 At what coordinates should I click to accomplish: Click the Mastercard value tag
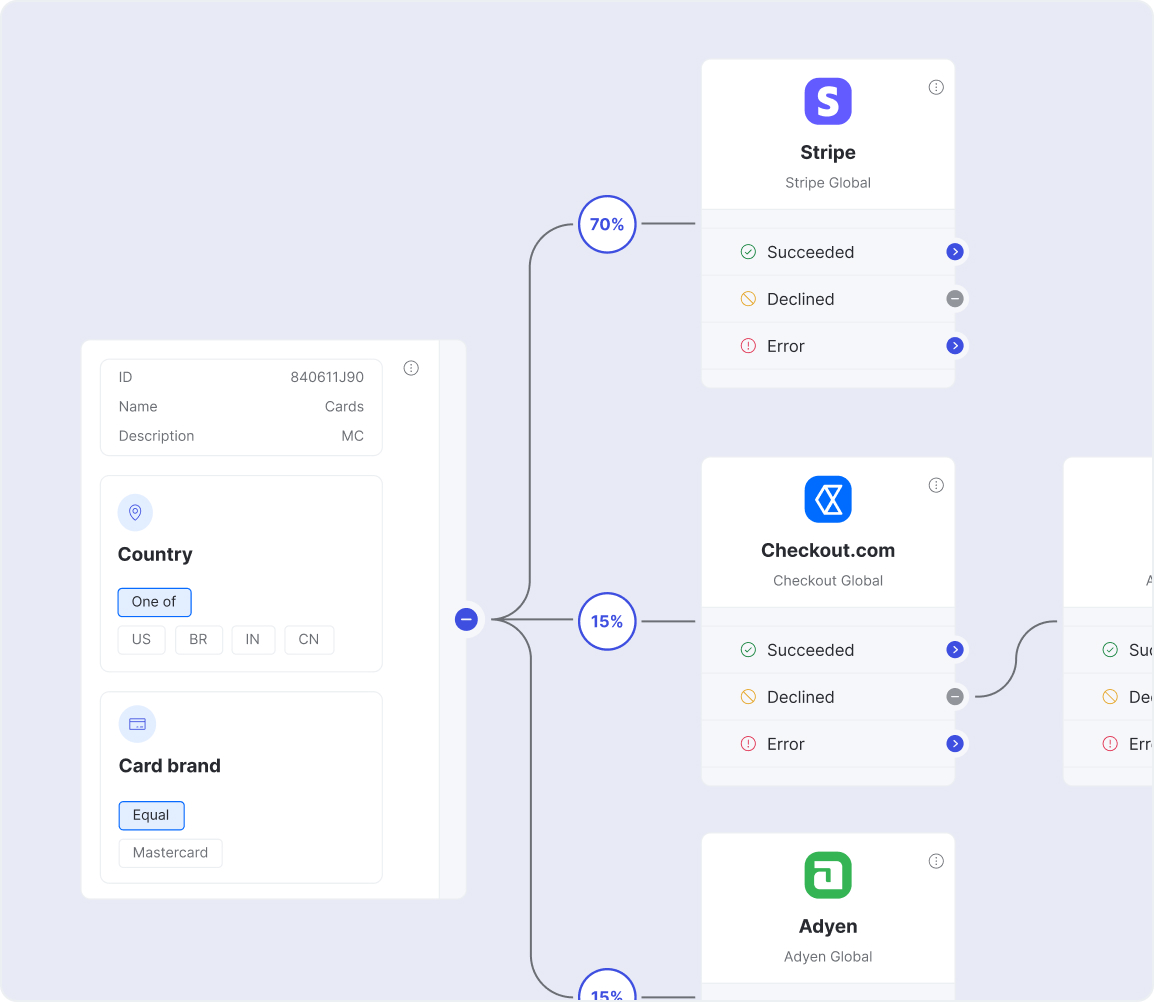click(x=171, y=853)
